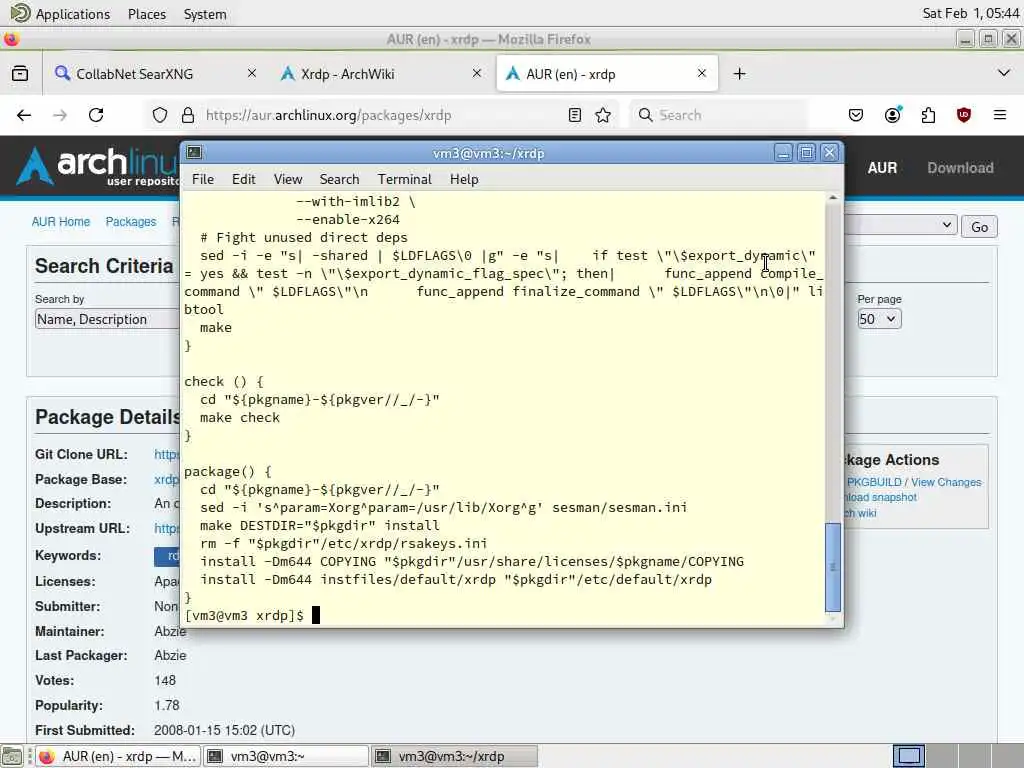Switch to vm3@vm3:~/xrdp taskbar button
This screenshot has width=1024, height=768.
coord(455,756)
